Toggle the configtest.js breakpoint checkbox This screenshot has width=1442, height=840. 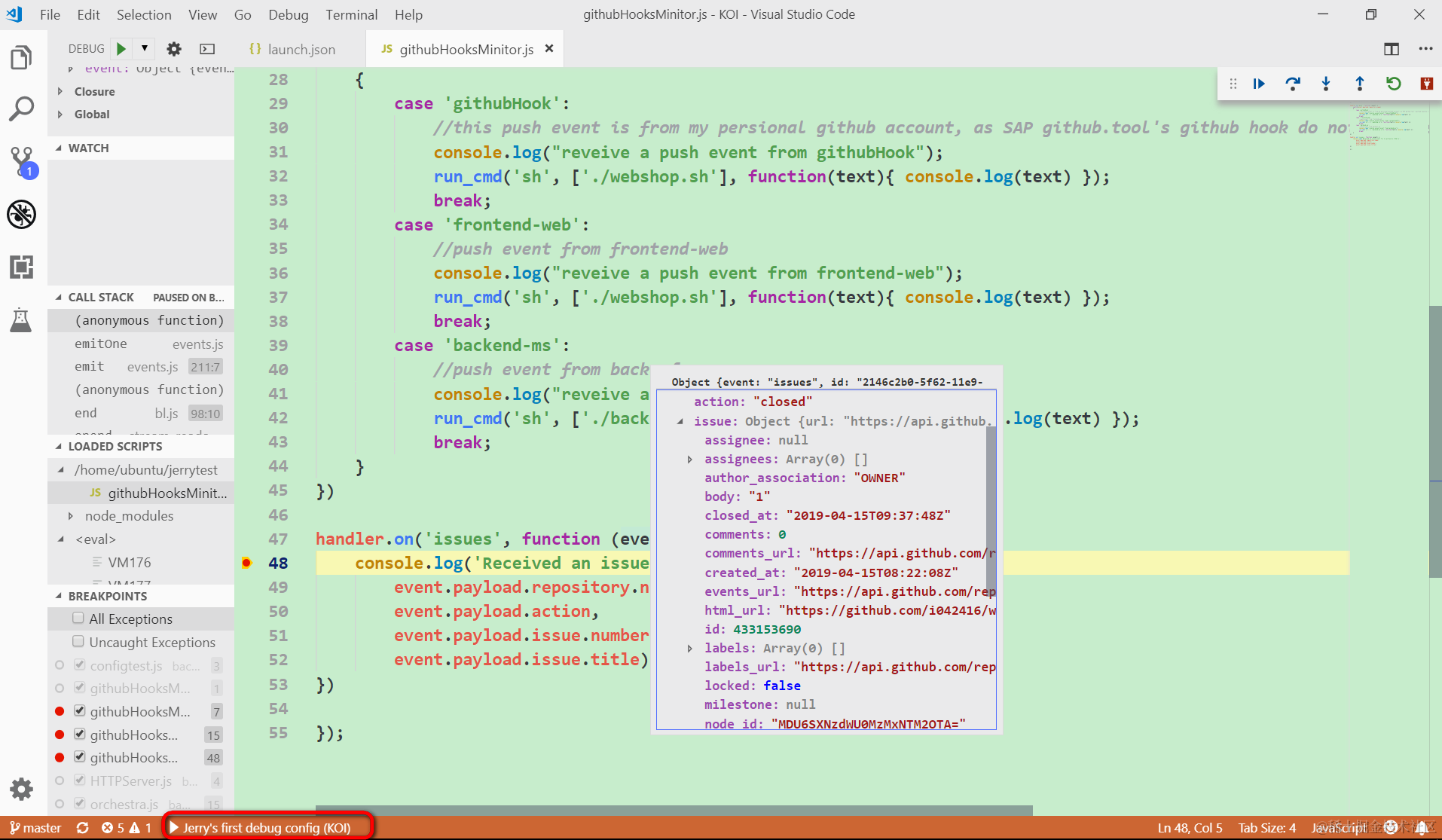tap(80, 664)
